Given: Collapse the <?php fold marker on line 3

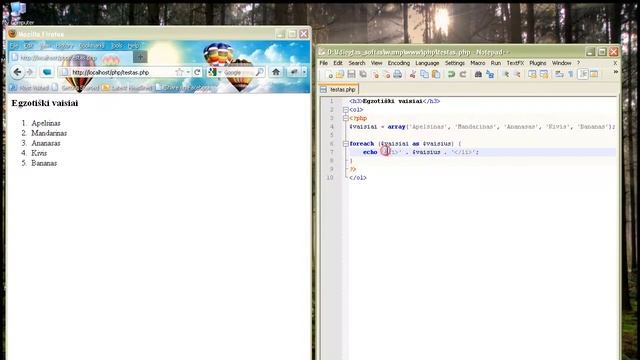Looking at the screenshot, I should 346,118.
